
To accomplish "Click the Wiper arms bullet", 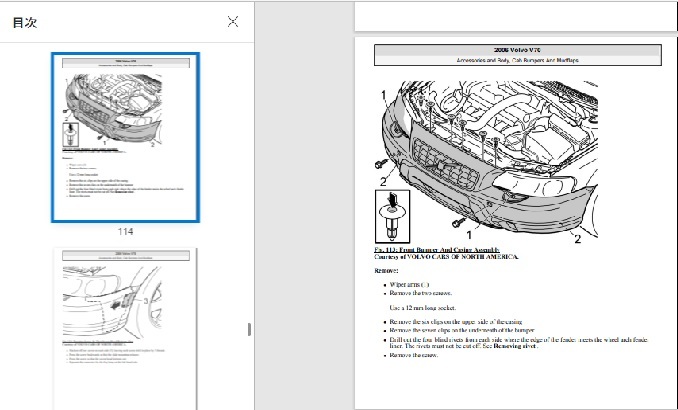I will tap(409, 285).
